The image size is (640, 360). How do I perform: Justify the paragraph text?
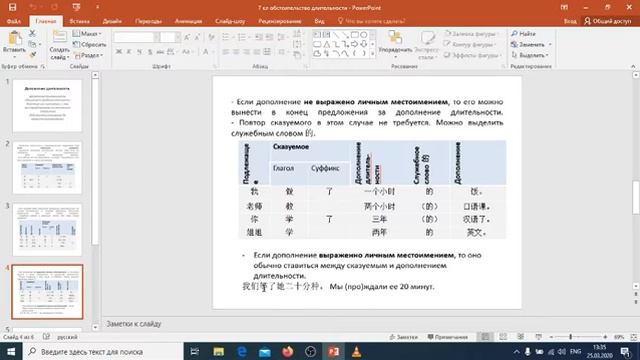coord(256,52)
